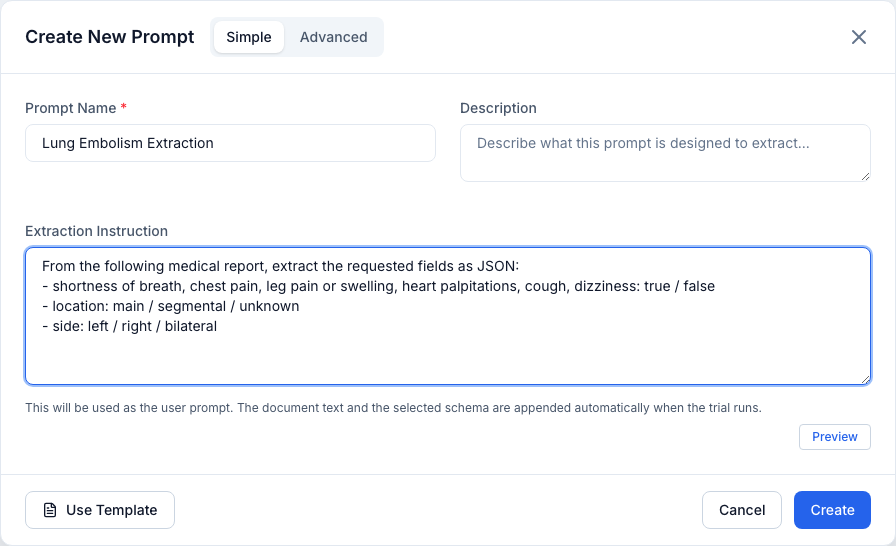Click the "Description" label

(498, 108)
